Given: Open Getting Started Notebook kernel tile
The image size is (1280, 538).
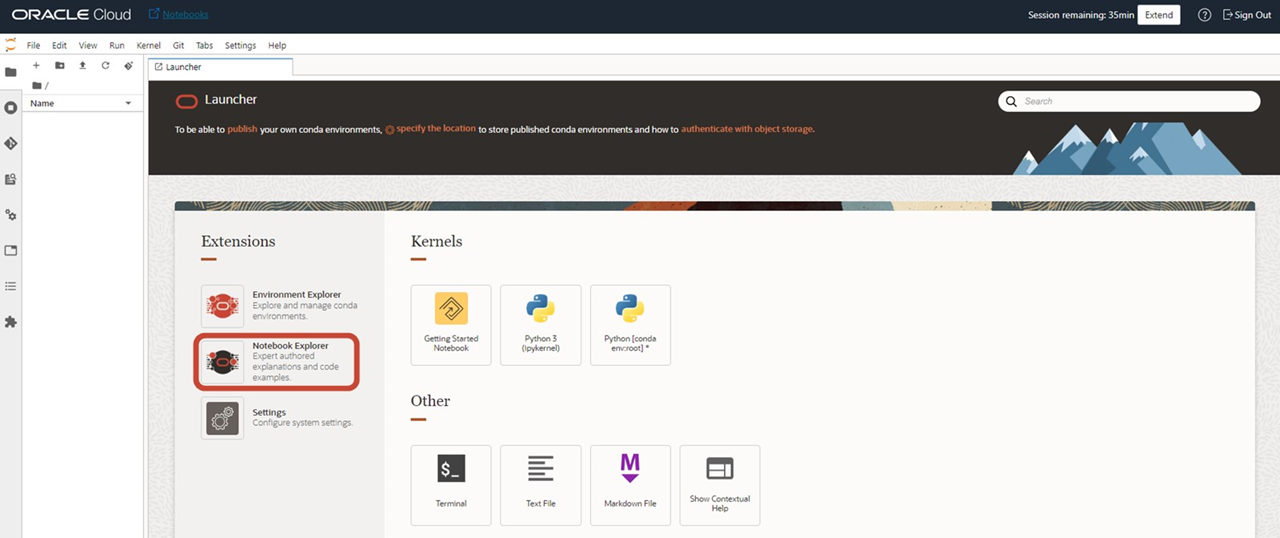Looking at the screenshot, I should (451, 325).
